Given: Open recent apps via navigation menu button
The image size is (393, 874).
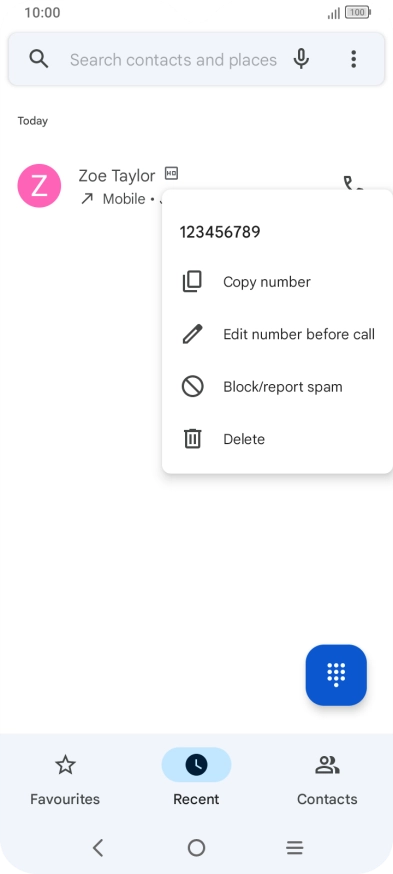Looking at the screenshot, I should (x=294, y=848).
